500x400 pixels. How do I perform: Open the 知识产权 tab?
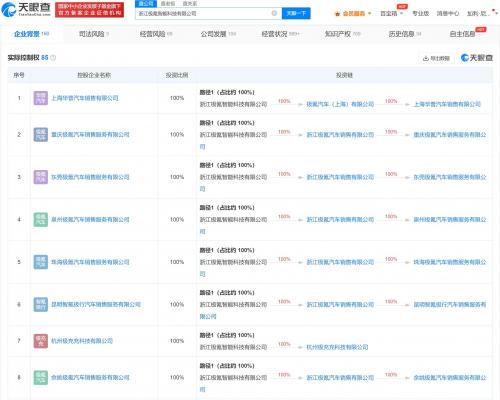point(343,34)
